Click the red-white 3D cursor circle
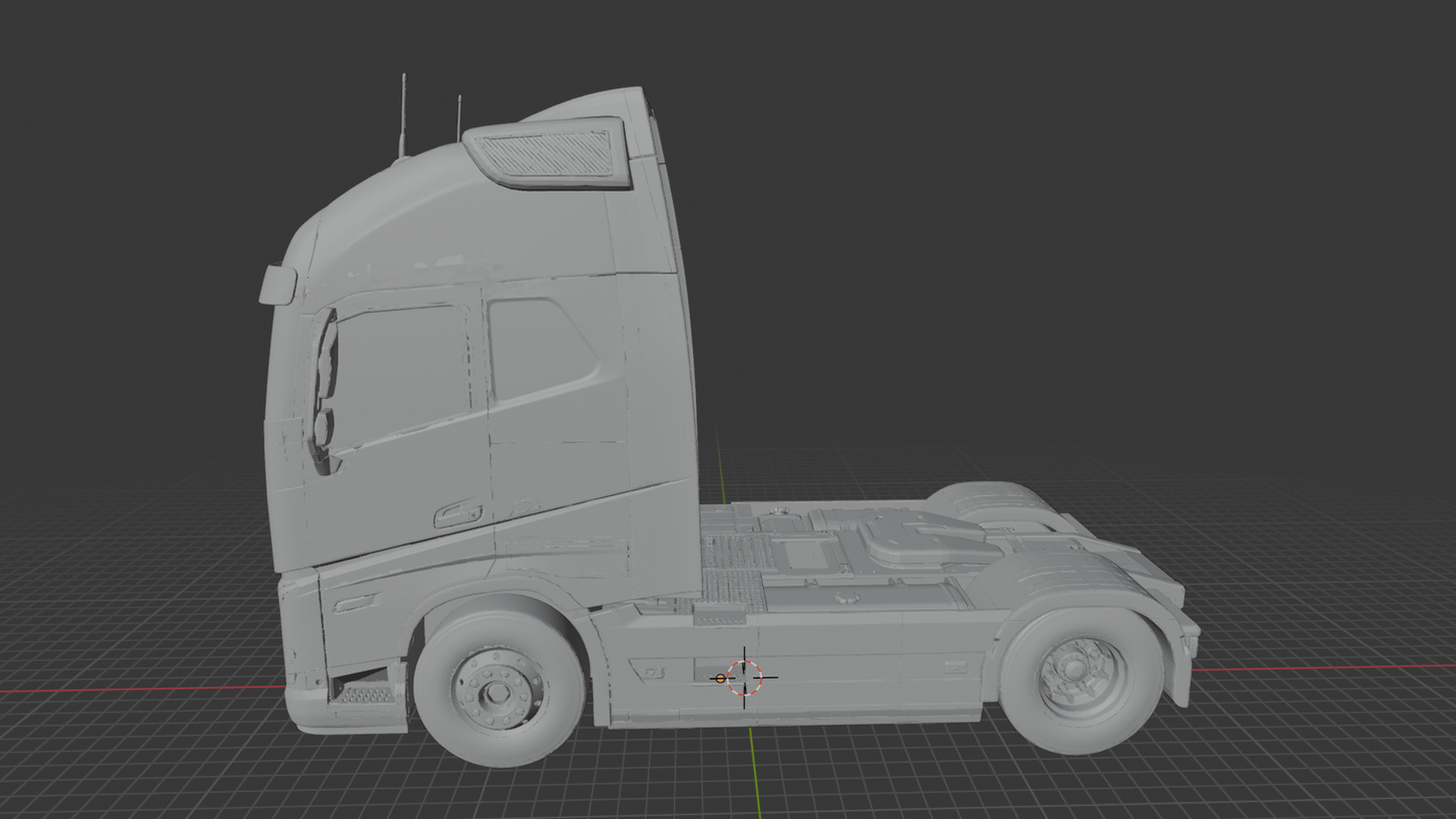Image resolution: width=1456 pixels, height=819 pixels. (x=744, y=677)
